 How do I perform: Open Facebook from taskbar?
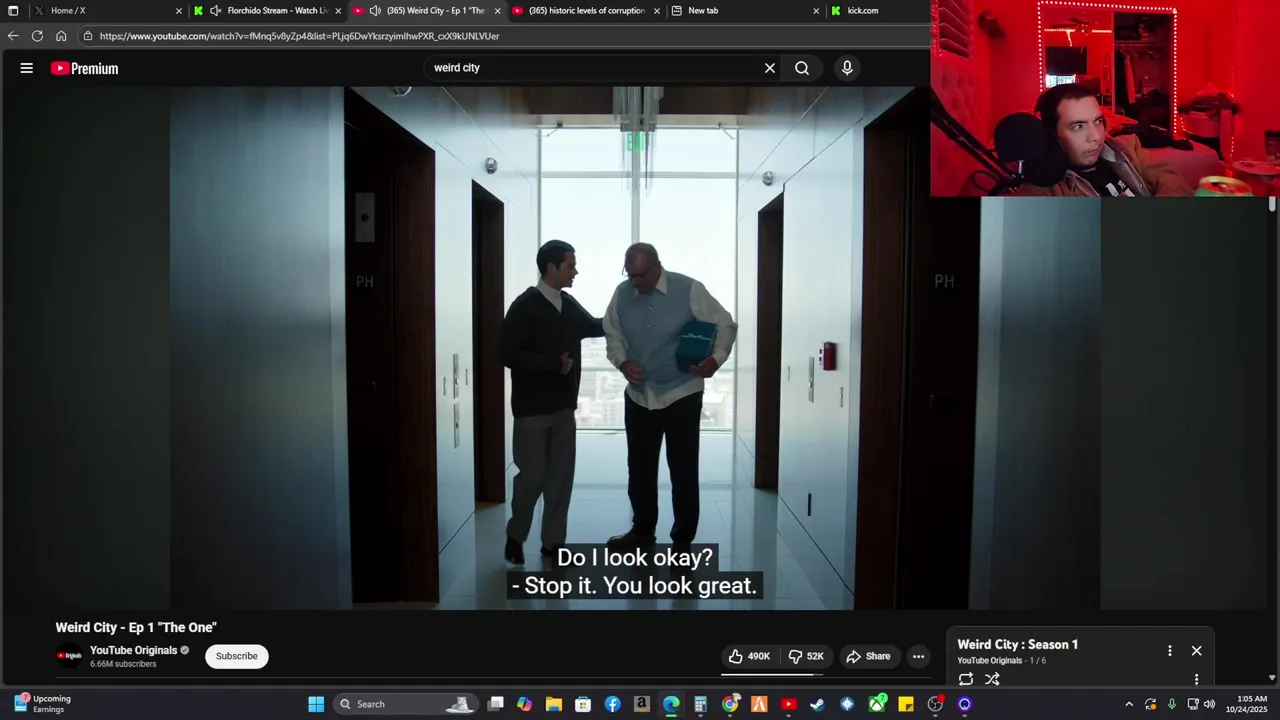[x=612, y=704]
